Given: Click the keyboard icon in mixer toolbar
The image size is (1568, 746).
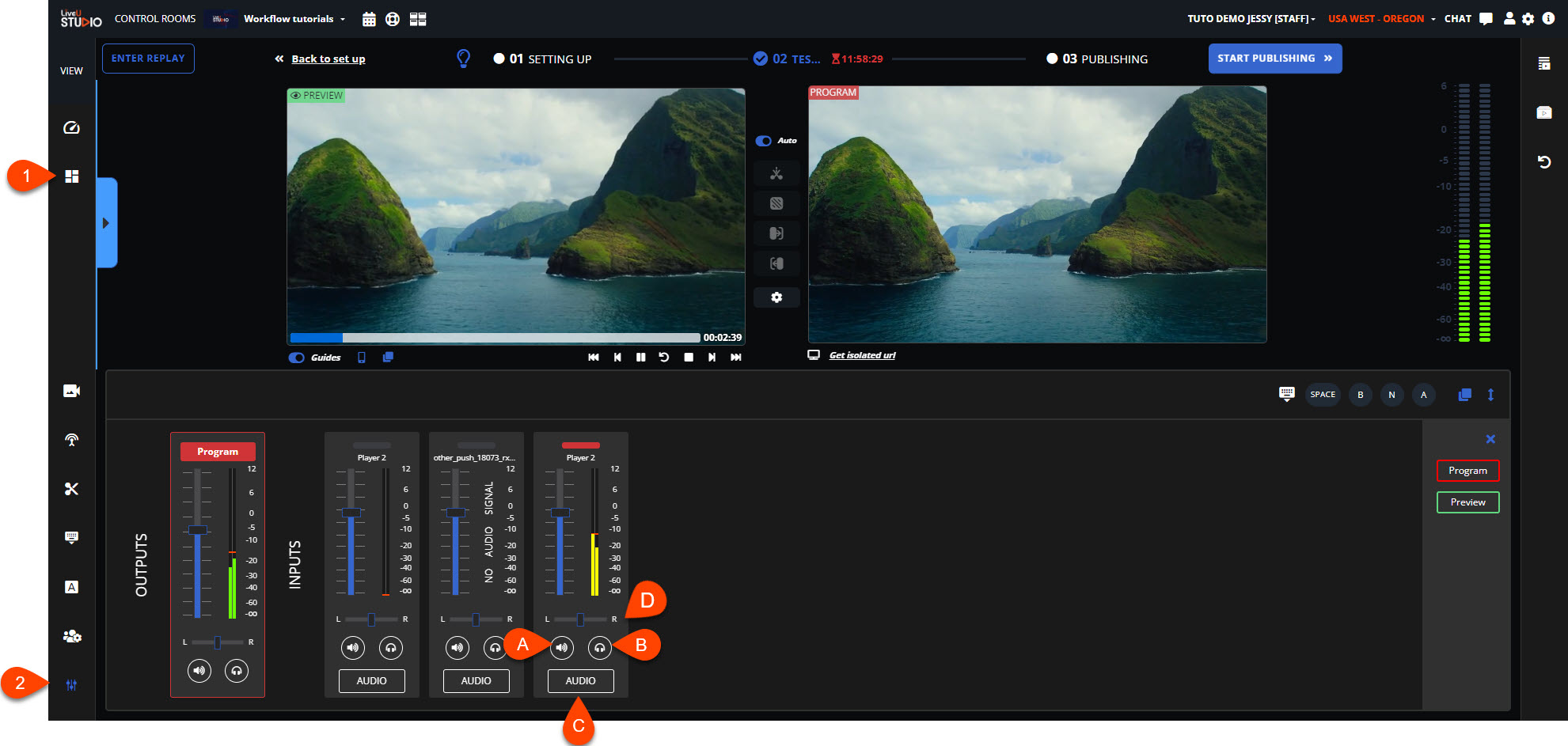Looking at the screenshot, I should pyautogui.click(x=1287, y=394).
